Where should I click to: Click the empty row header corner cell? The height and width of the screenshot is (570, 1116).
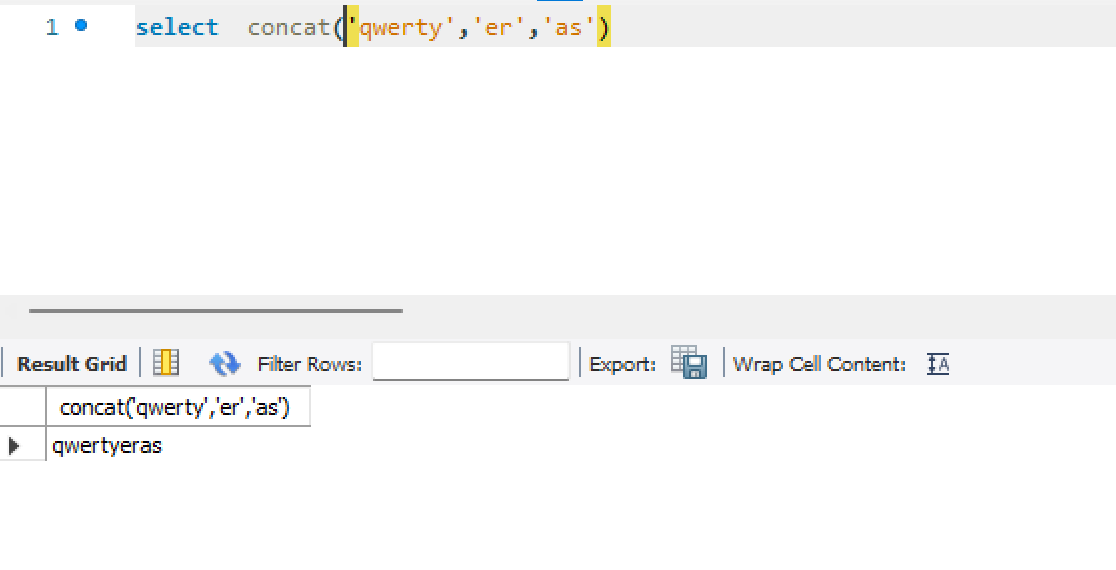coord(23,407)
